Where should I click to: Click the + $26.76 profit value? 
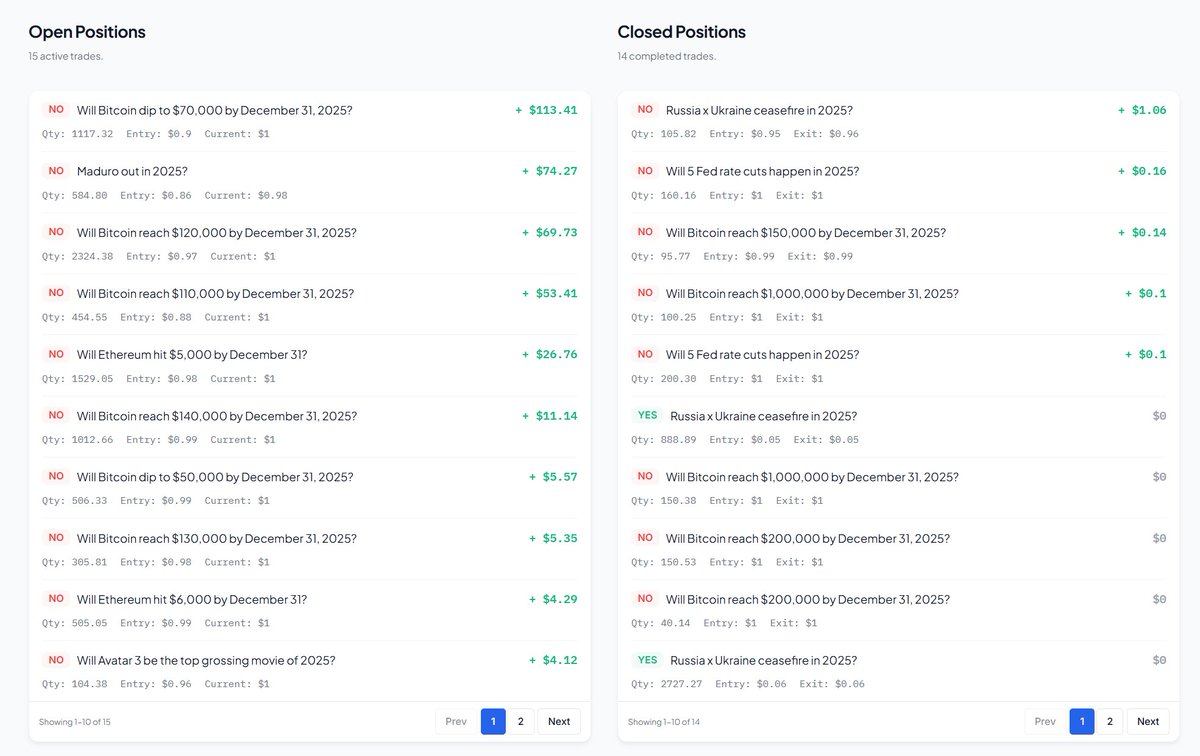coord(550,354)
